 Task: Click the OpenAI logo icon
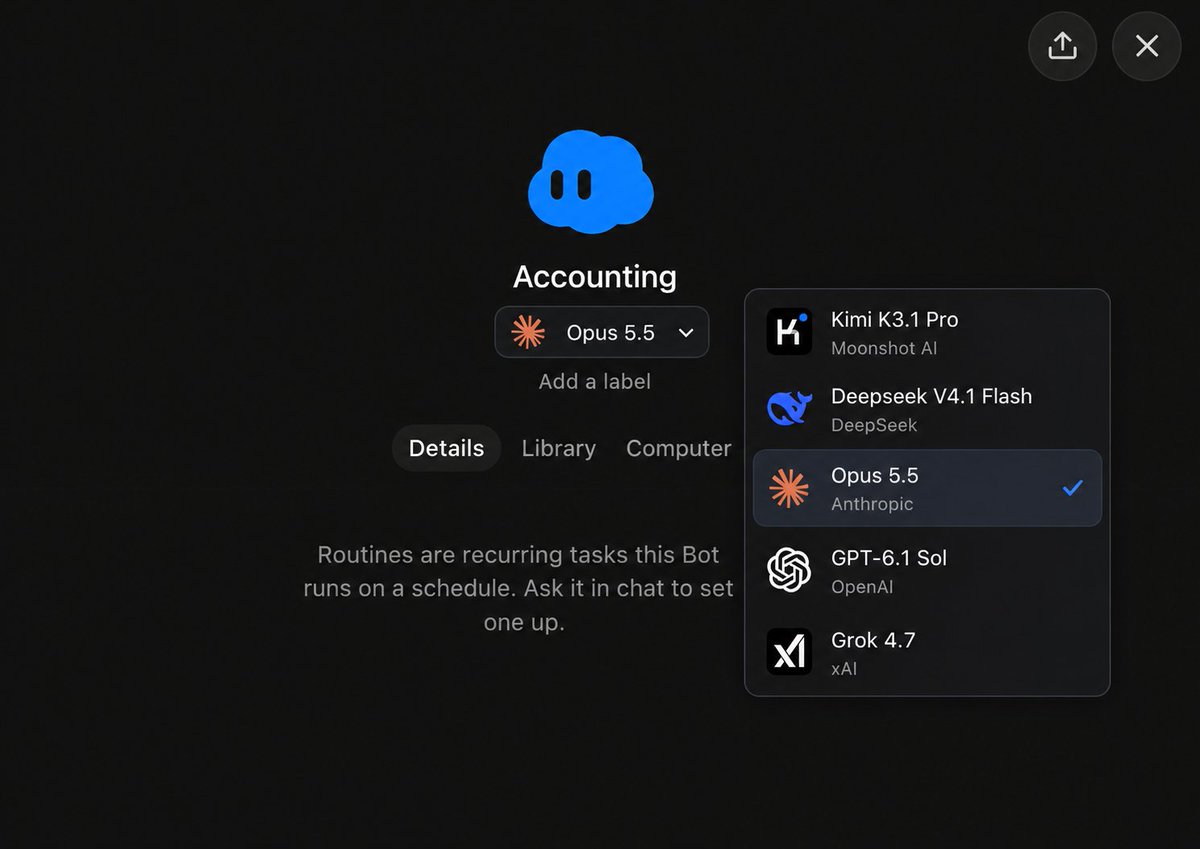pyautogui.click(x=789, y=570)
